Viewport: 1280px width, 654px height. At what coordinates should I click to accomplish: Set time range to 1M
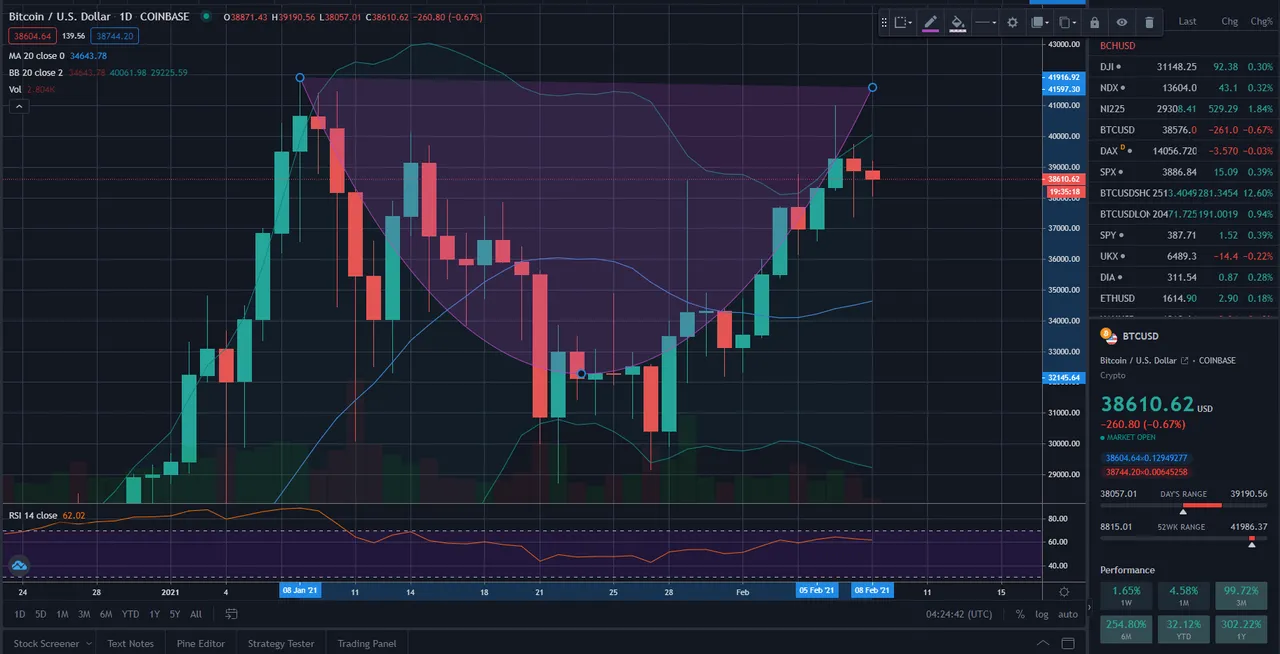coord(62,614)
